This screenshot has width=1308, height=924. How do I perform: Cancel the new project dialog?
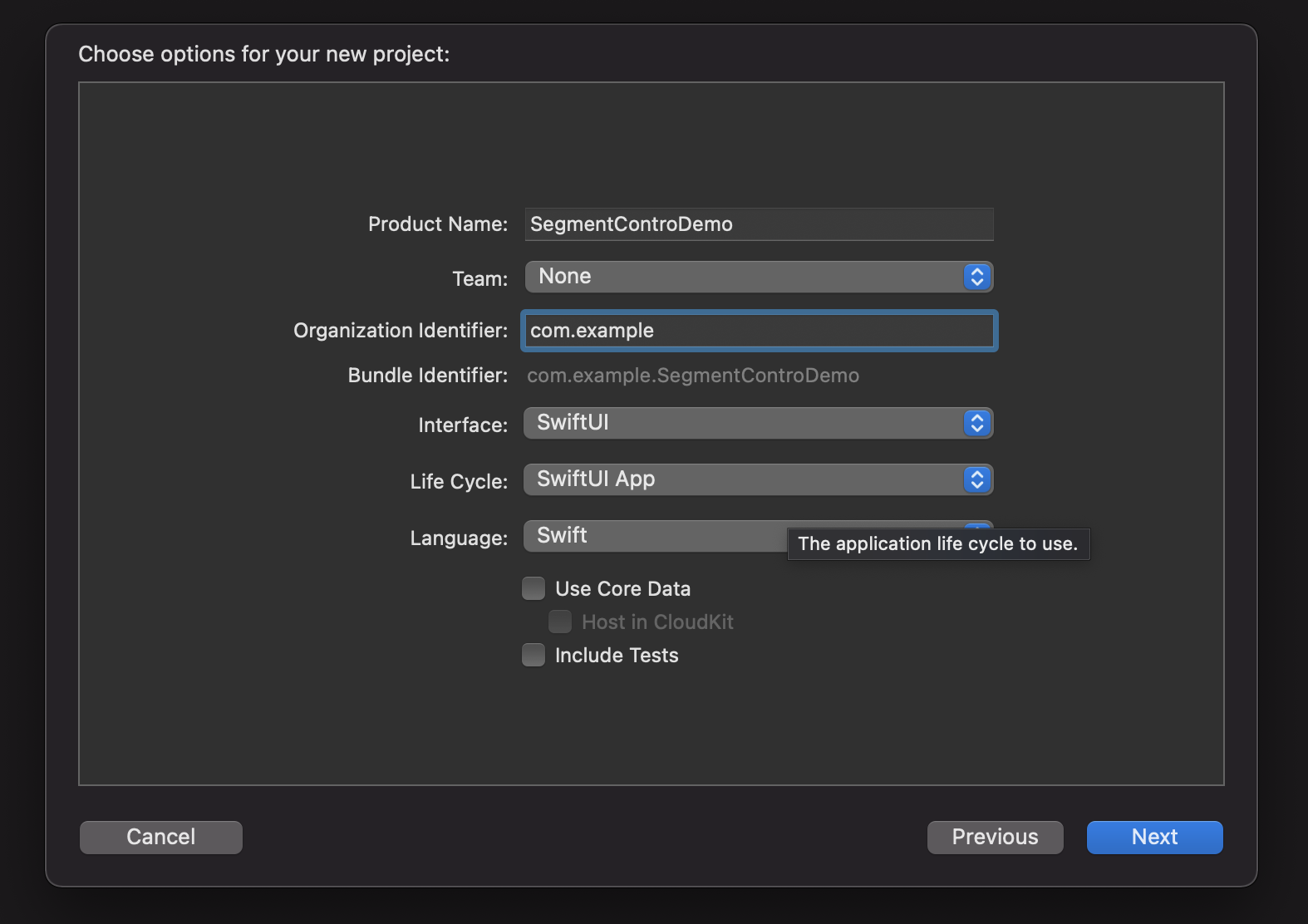(x=161, y=837)
